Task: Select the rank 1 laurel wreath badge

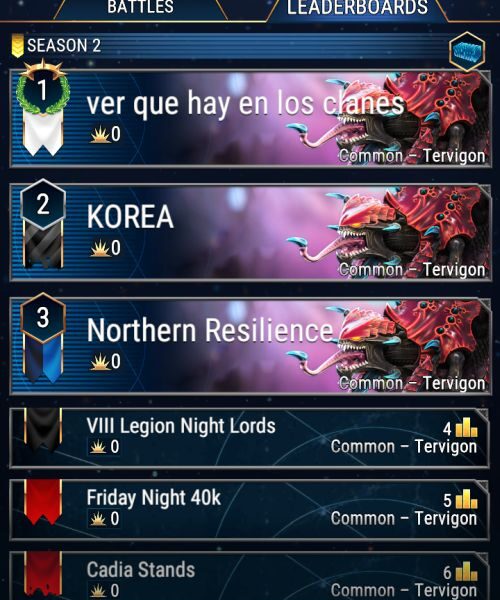Action: point(43,88)
